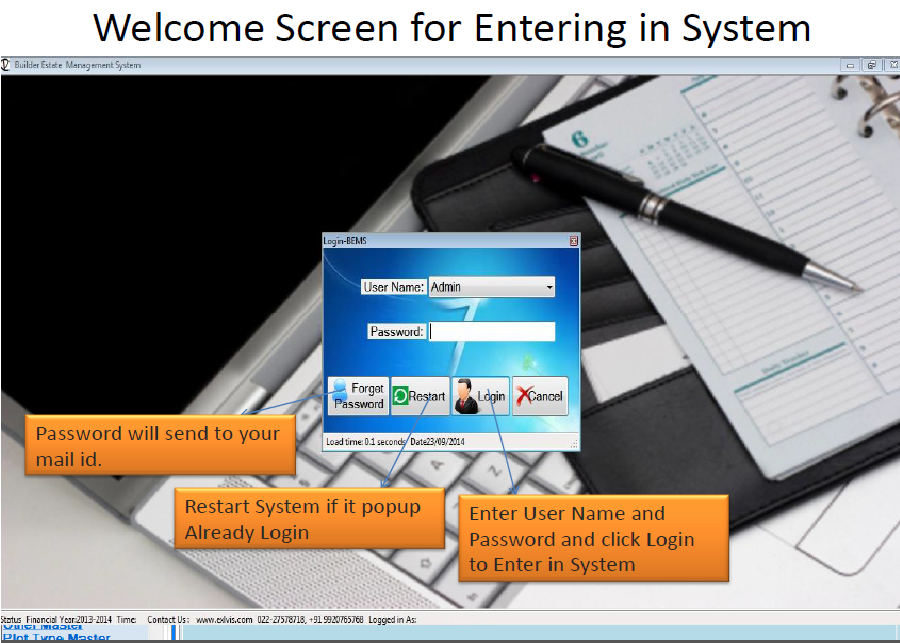Click the contact phone numbers in status bar

[x=311, y=619]
